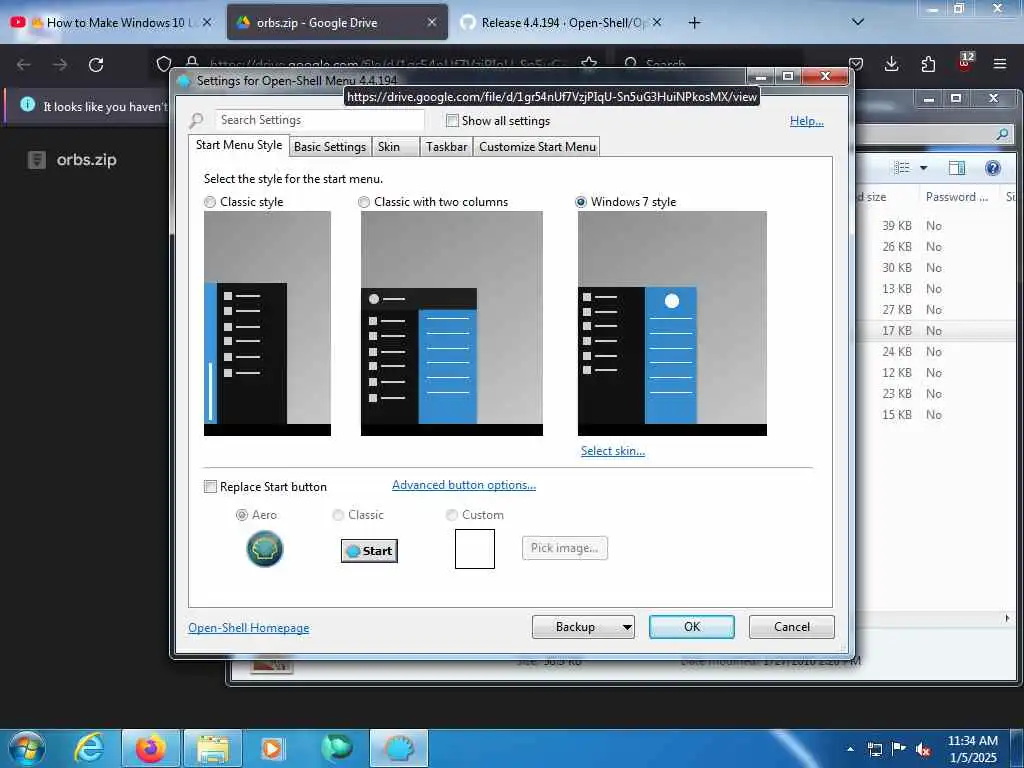This screenshot has height=768, width=1024.
Task: Click the orbs.zip file icon in Drive
Action: tap(37, 159)
